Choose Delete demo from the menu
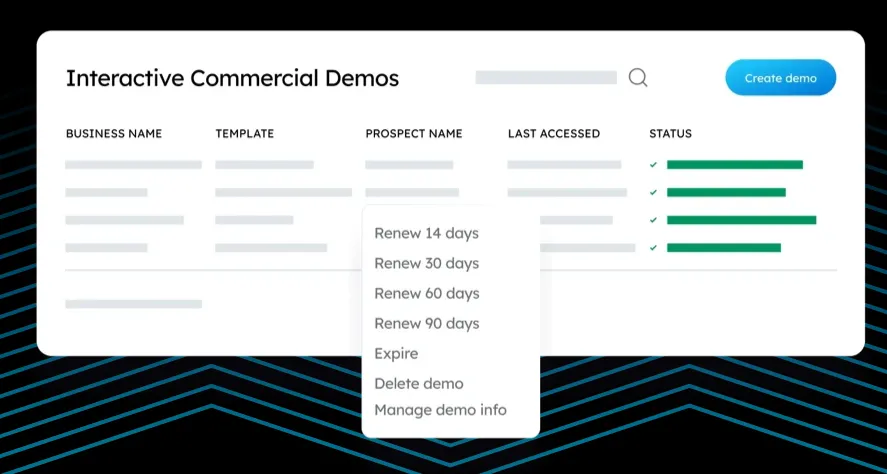This screenshot has height=474, width=887. point(419,383)
